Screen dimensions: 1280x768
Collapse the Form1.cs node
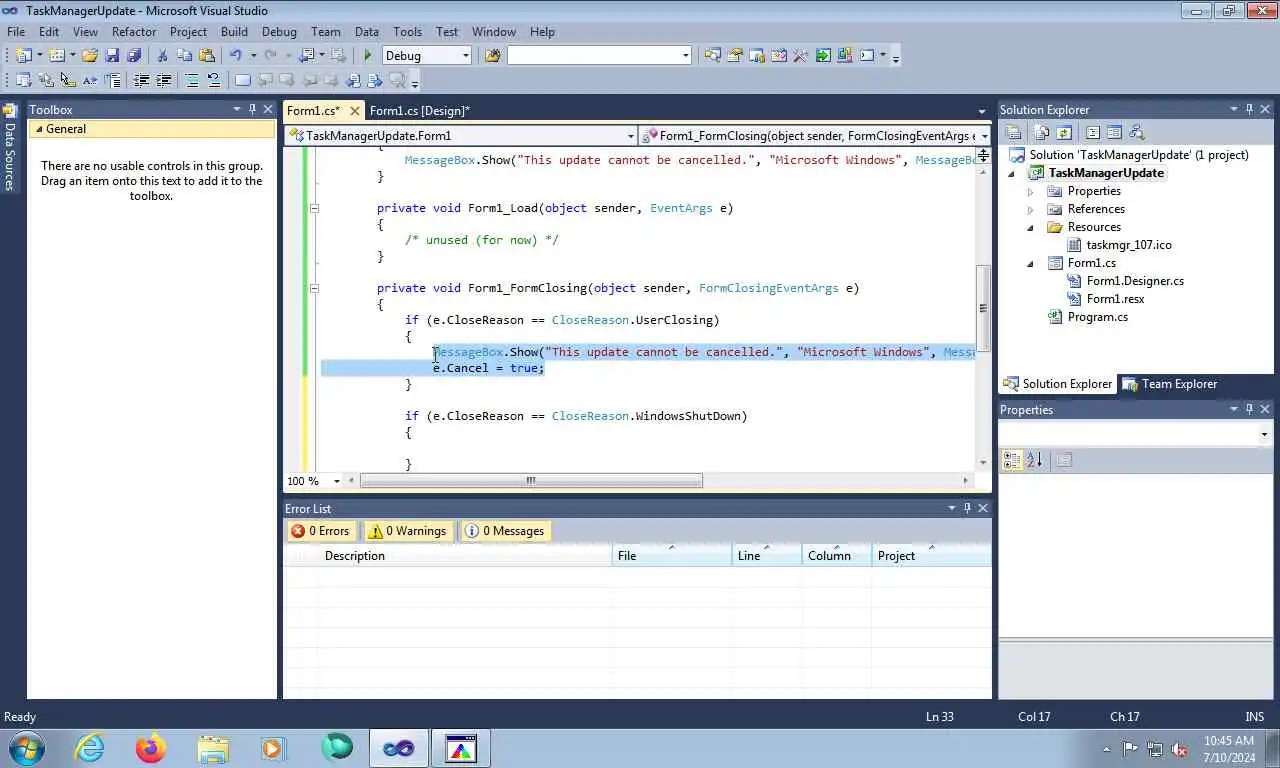(1031, 264)
